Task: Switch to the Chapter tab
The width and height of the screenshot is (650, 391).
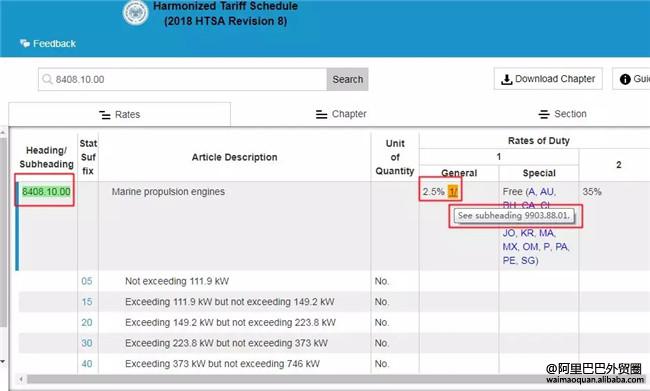Action: 341,114
